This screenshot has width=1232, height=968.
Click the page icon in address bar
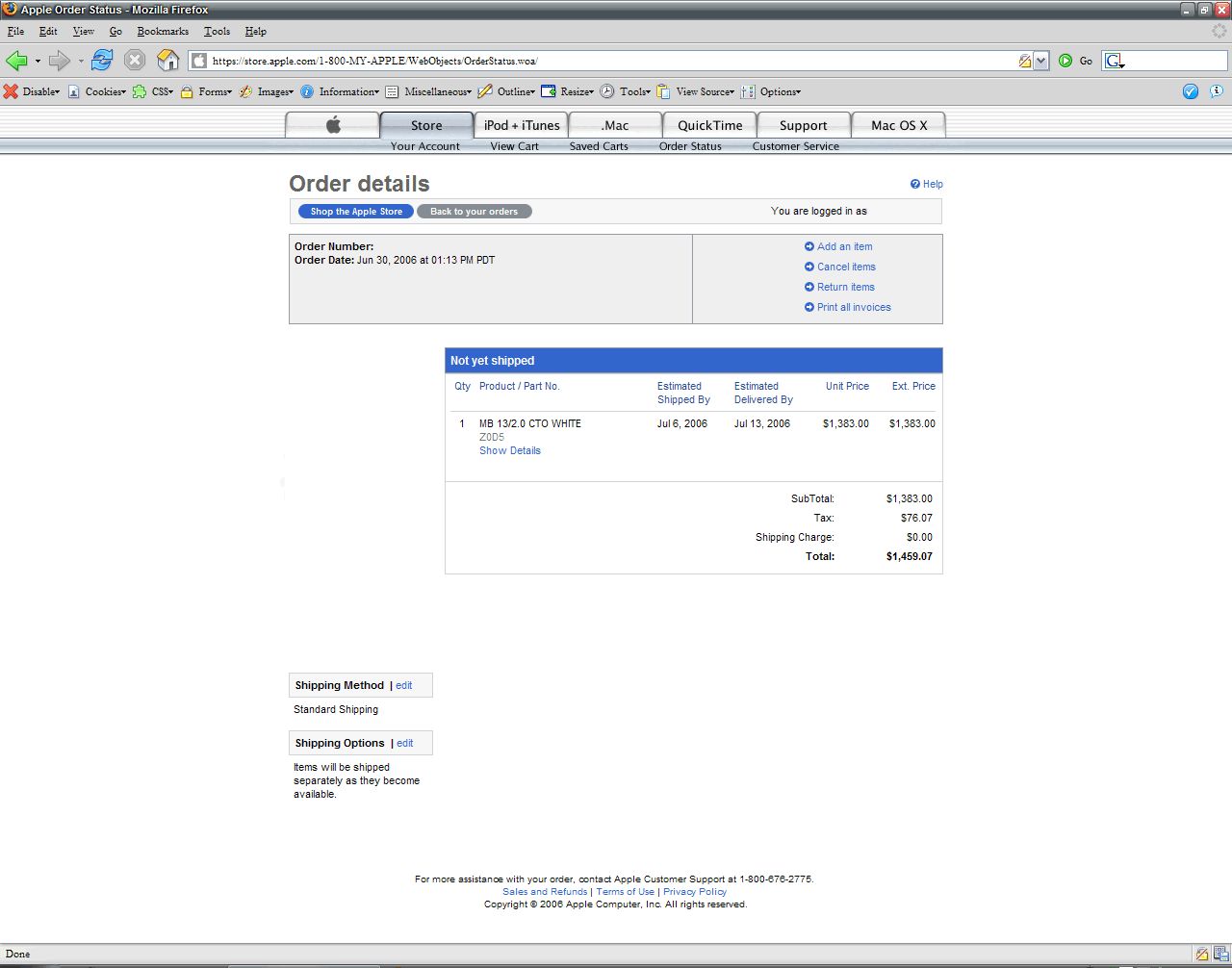(x=199, y=61)
